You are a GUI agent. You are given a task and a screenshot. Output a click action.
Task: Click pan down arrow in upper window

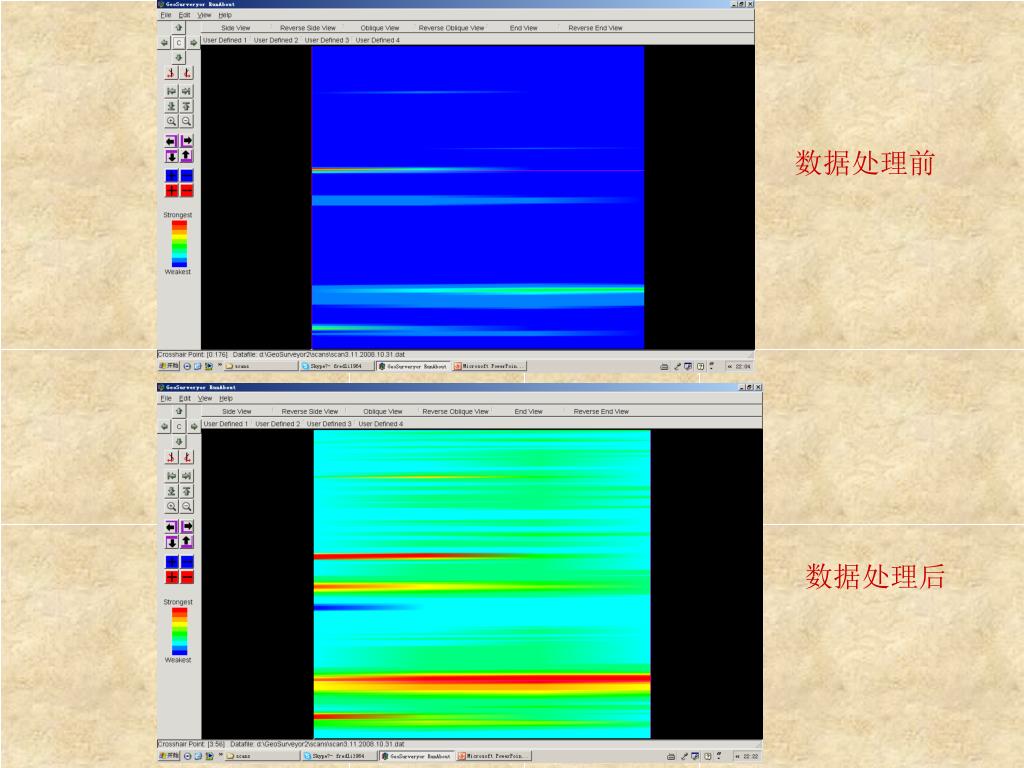click(x=178, y=57)
